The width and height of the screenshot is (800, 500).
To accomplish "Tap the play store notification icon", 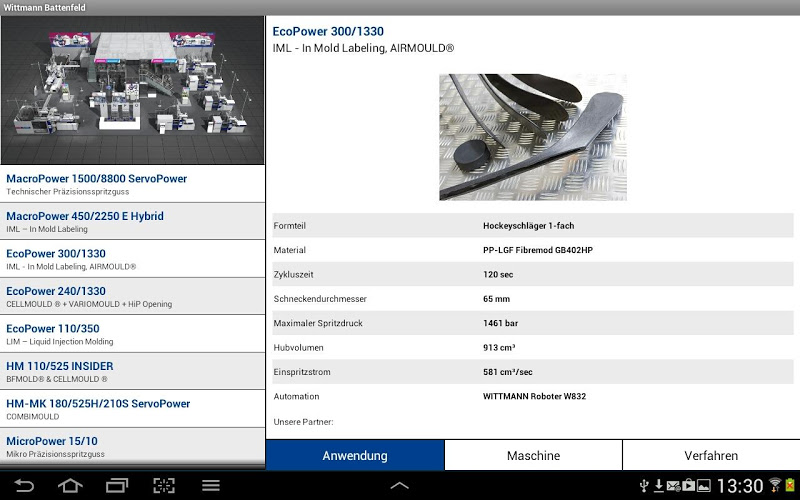I will (689, 485).
